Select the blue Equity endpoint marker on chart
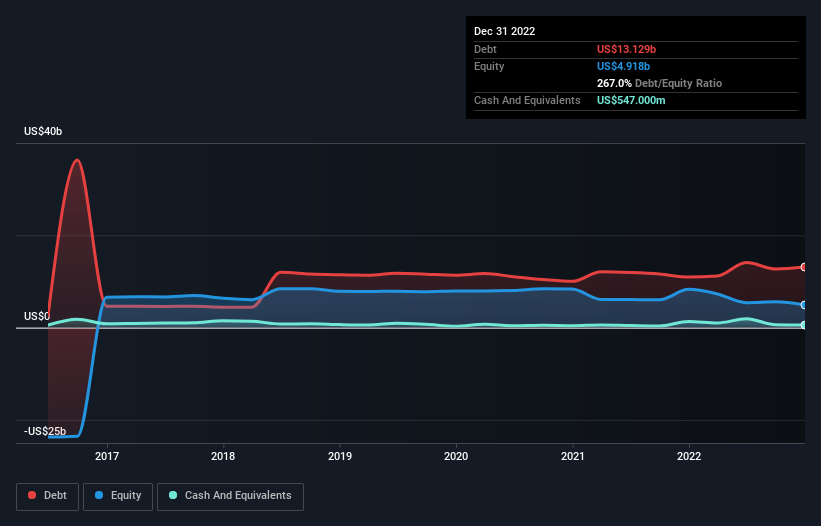Screen dimensions: 821x526 tap(804, 305)
